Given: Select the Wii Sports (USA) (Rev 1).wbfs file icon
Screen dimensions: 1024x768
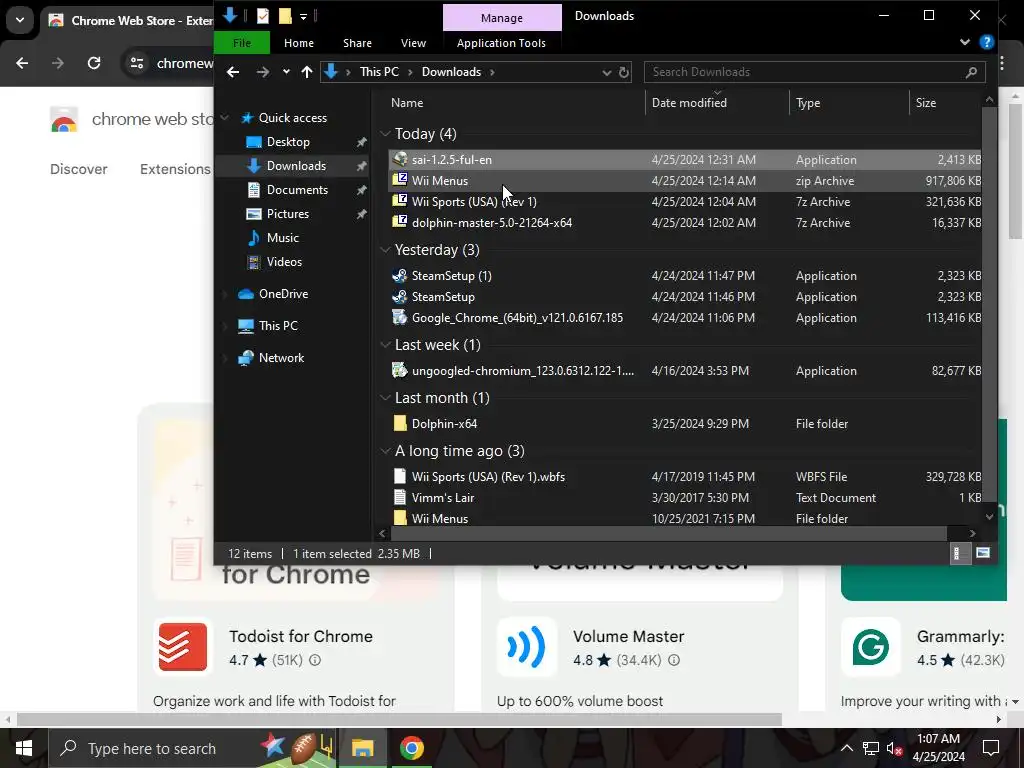Looking at the screenshot, I should 400,476.
